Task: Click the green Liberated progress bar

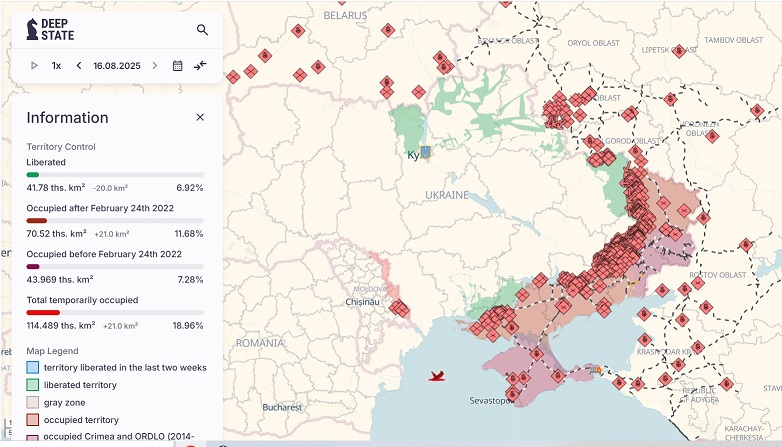Action: coord(33,175)
